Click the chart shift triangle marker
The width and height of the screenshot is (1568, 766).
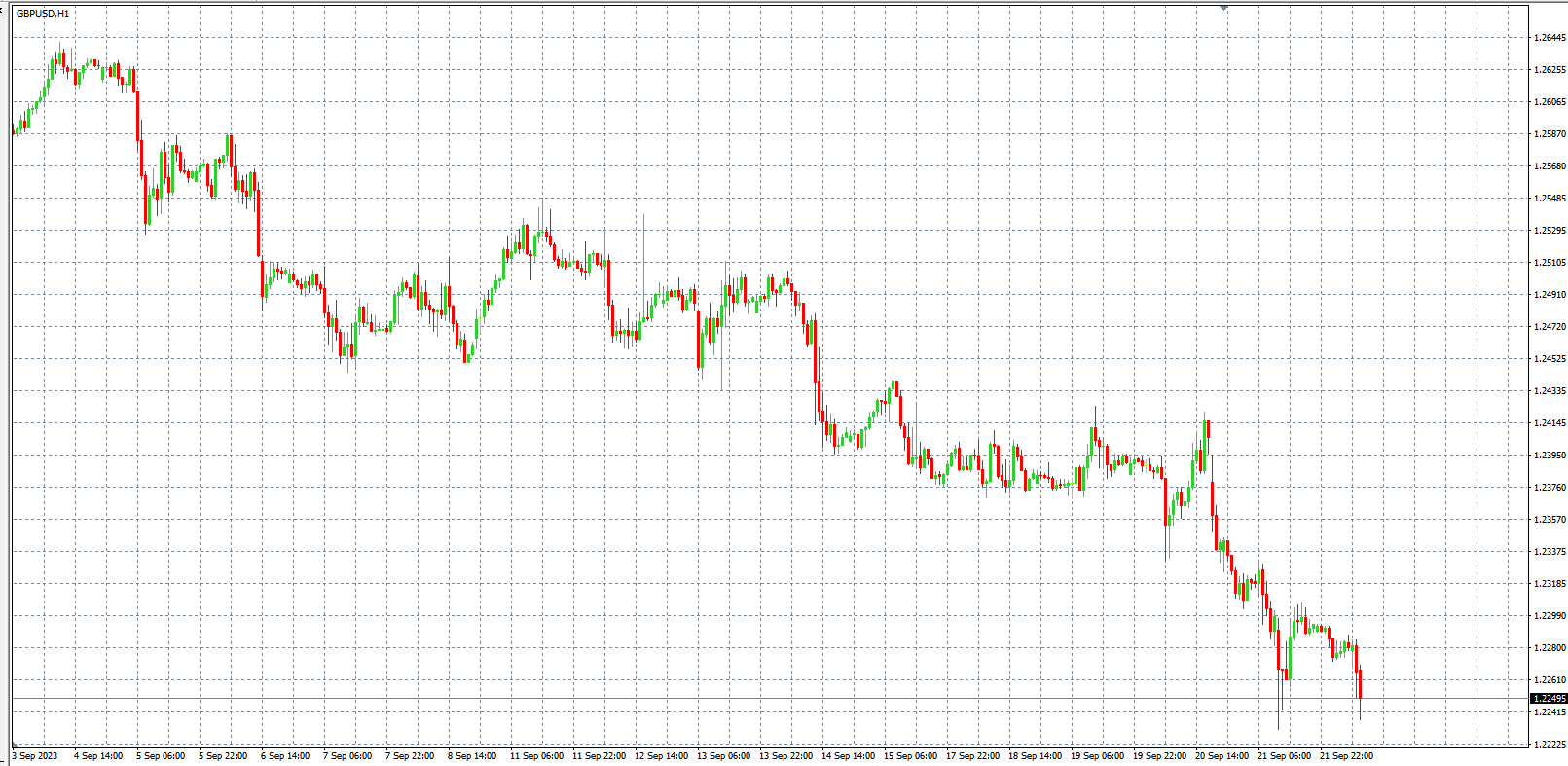(x=1223, y=8)
